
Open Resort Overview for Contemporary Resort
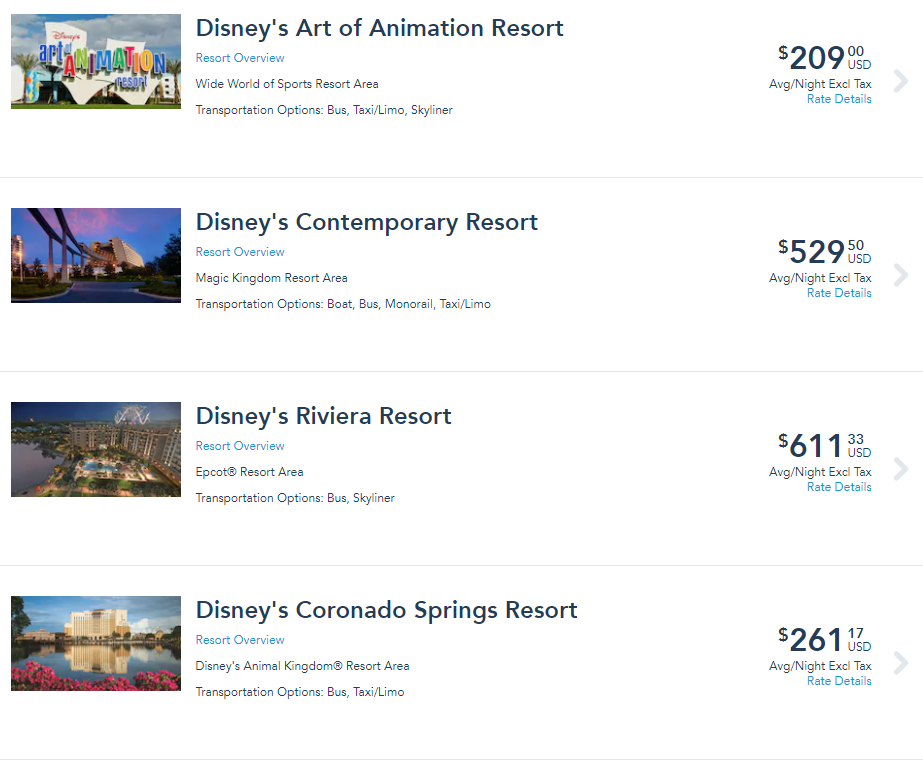tap(240, 252)
